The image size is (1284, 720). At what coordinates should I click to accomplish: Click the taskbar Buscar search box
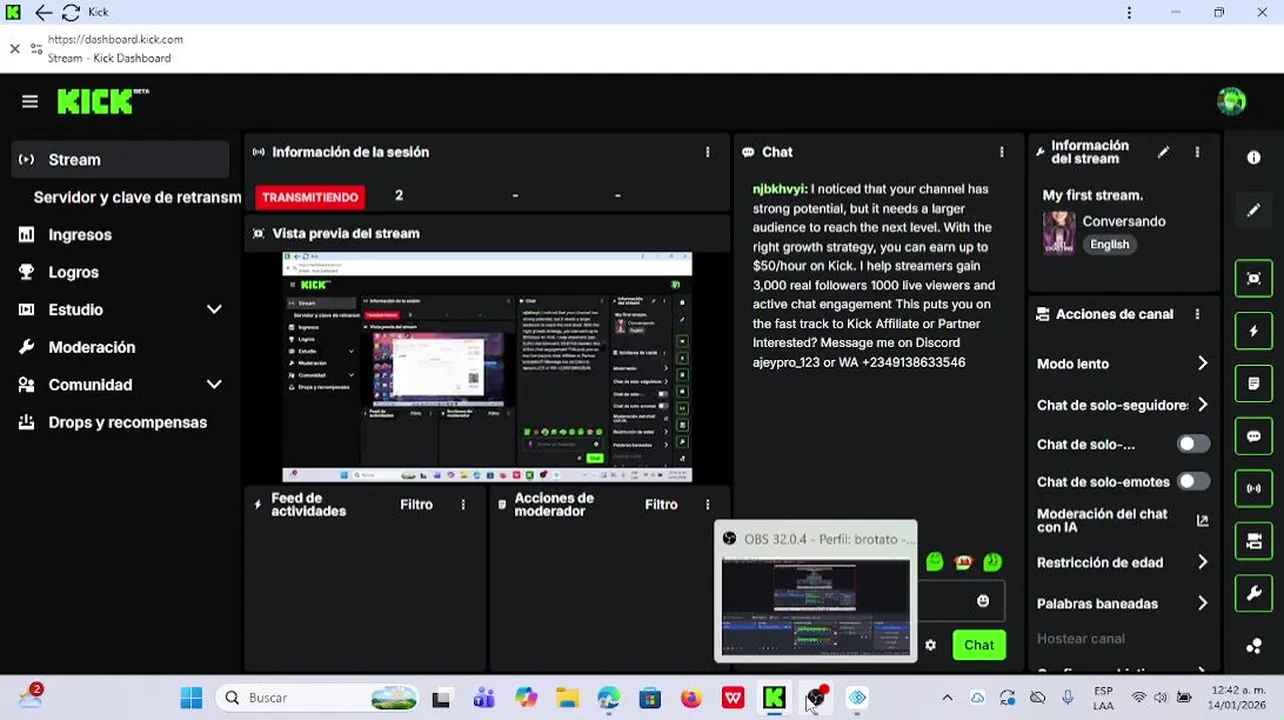[318, 698]
